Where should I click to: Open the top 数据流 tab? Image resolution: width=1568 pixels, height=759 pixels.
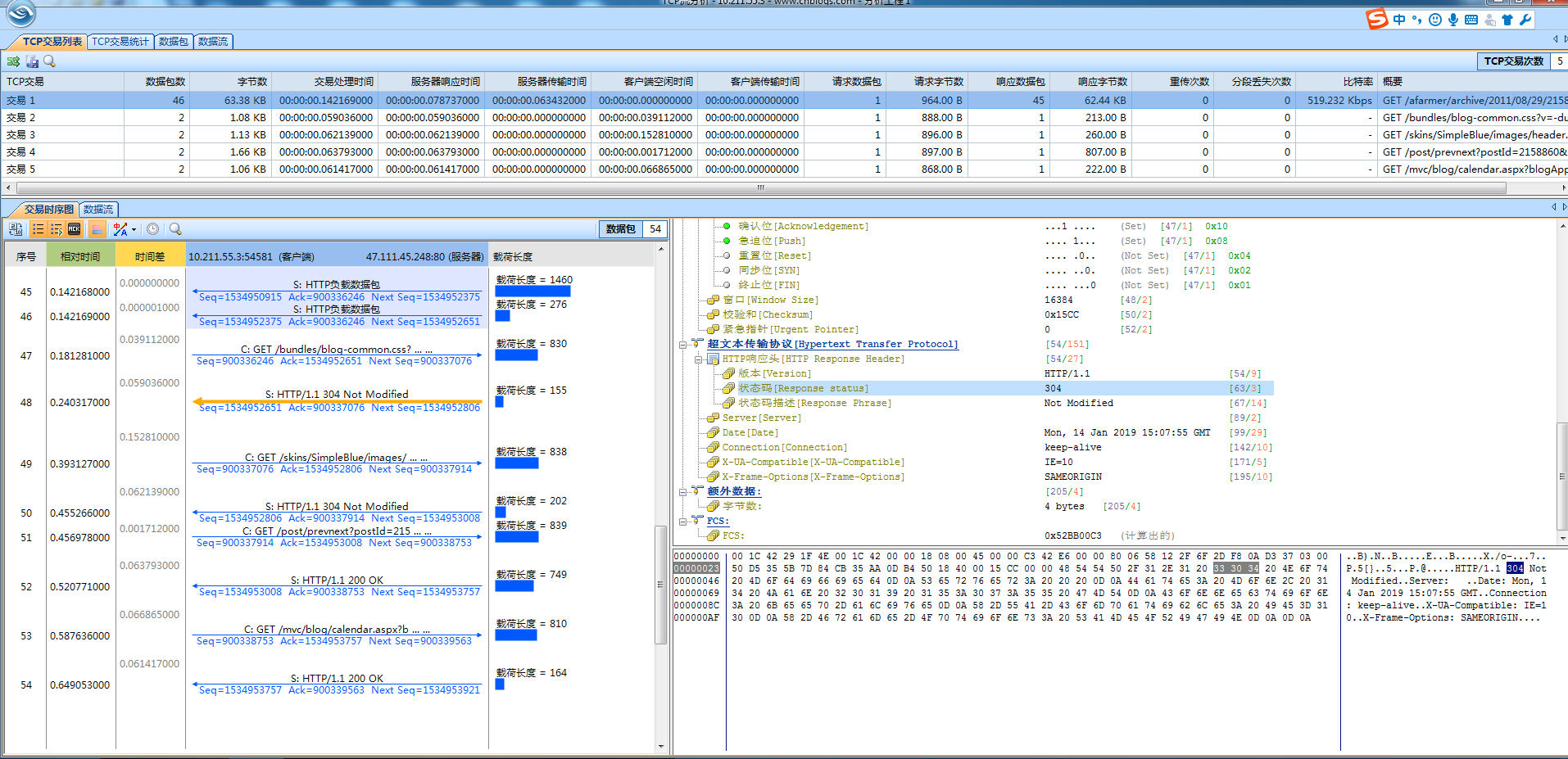click(213, 41)
